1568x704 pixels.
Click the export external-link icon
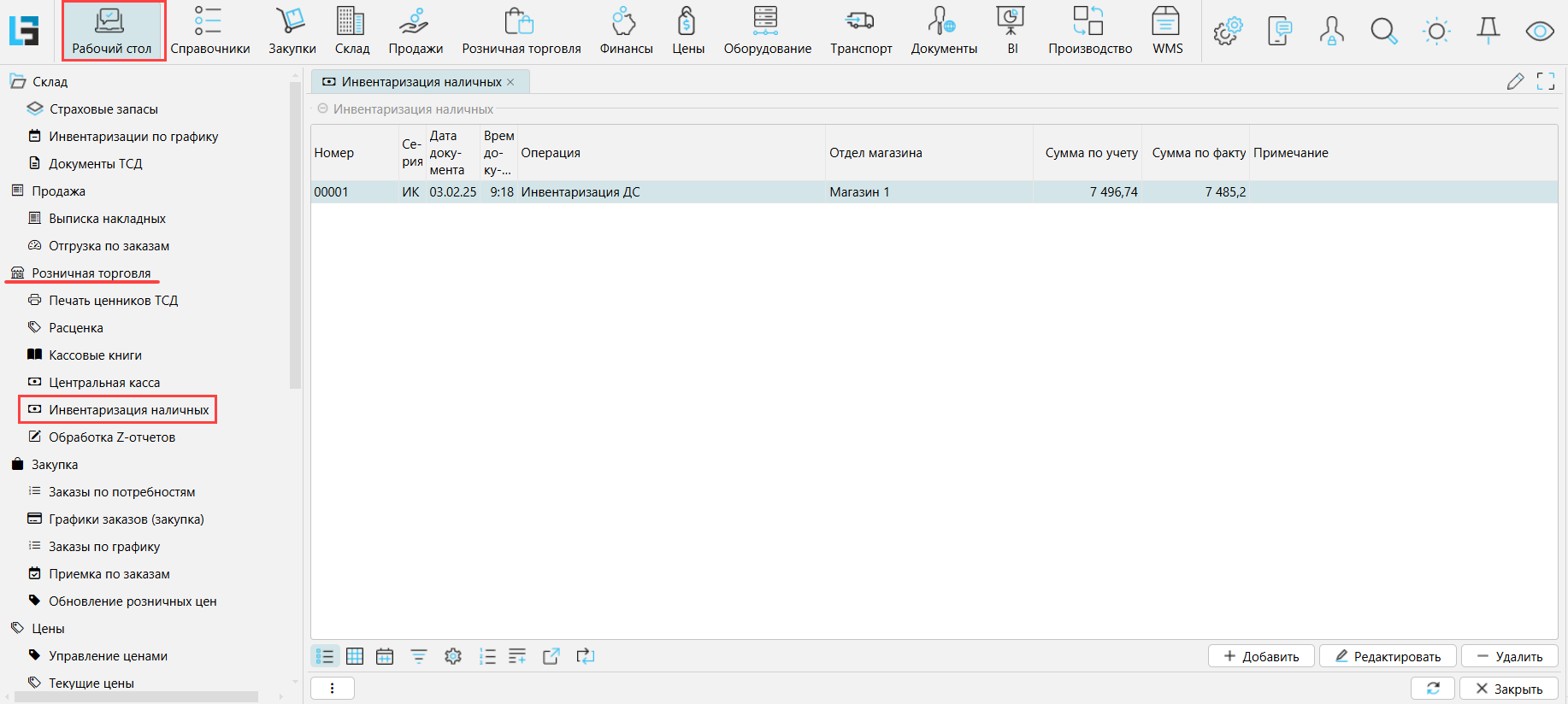coord(551,656)
